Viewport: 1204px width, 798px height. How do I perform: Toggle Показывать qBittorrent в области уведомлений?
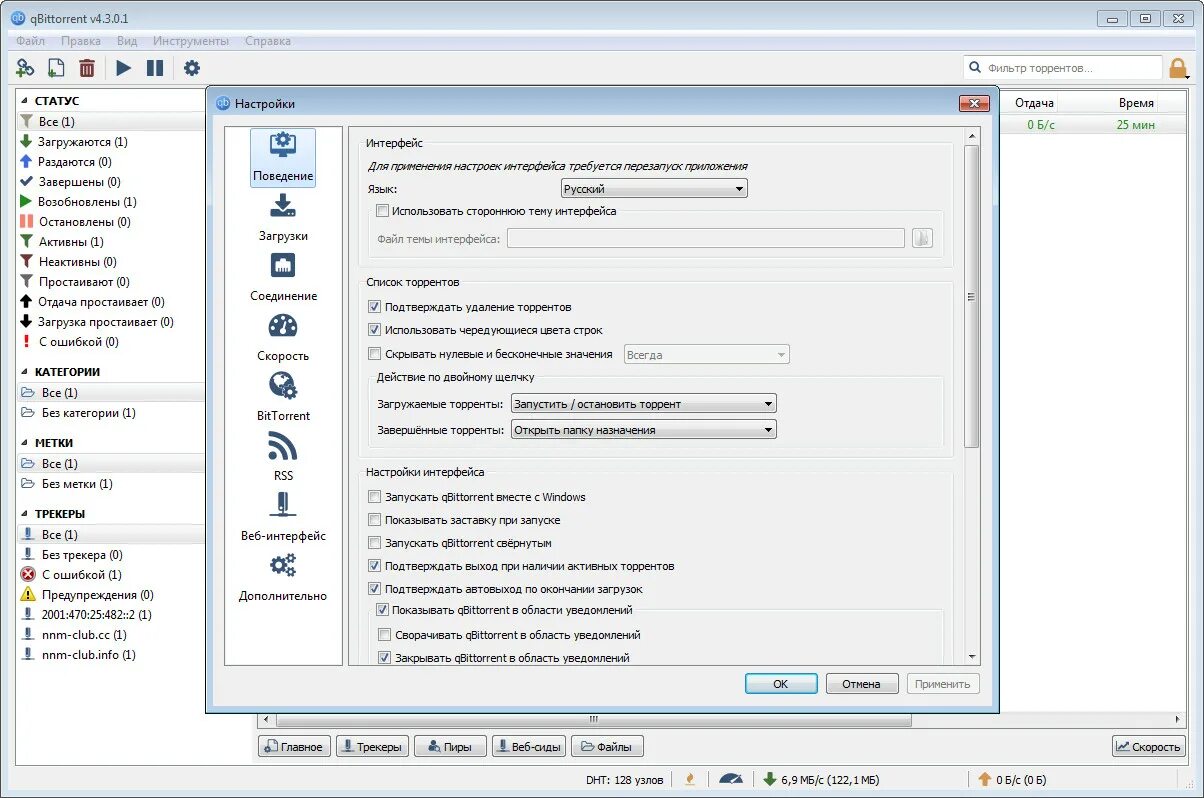click(382, 610)
